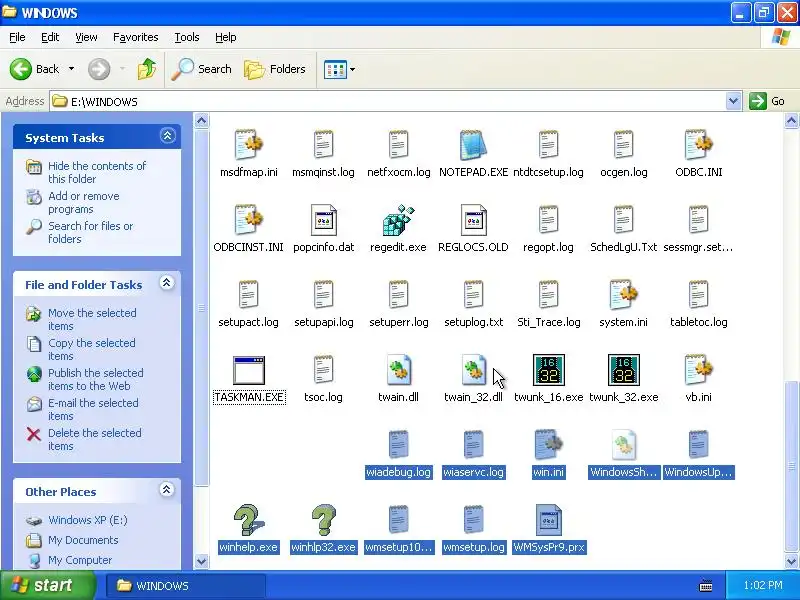Click Publish the selected items to the Web

[96, 379]
